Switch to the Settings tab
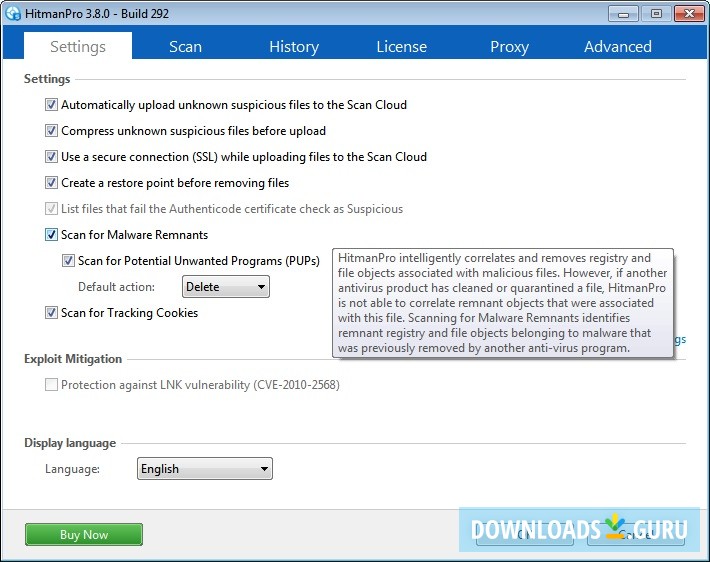710x562 pixels. (78, 47)
